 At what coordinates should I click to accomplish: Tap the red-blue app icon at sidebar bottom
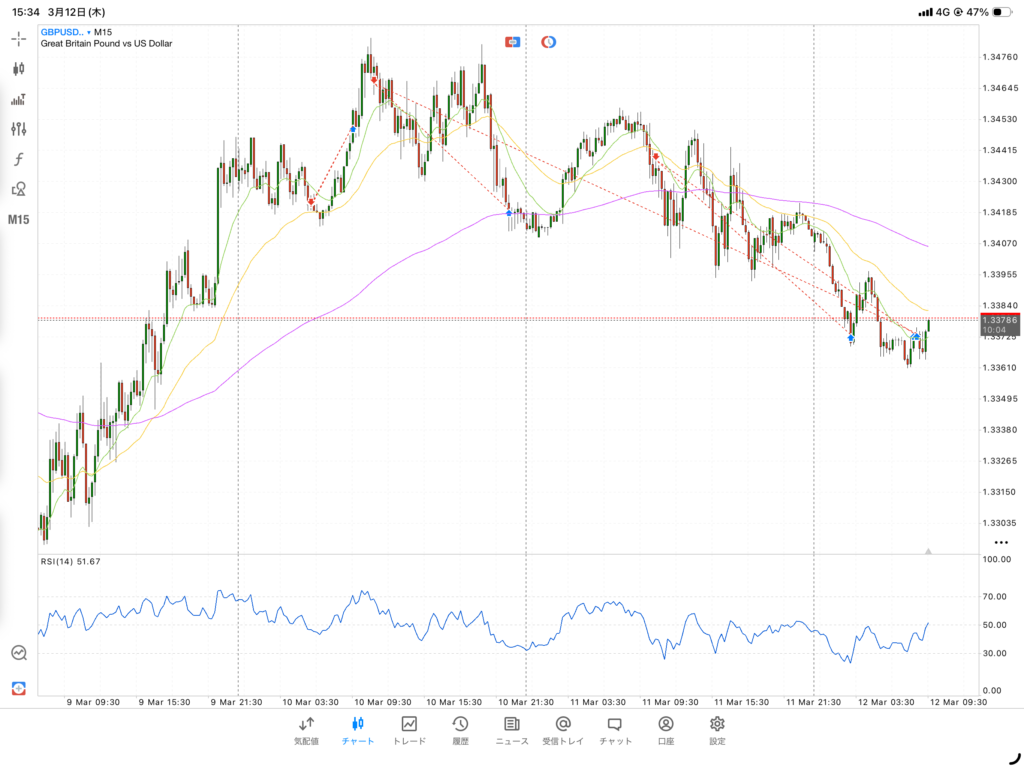[x=18, y=688]
